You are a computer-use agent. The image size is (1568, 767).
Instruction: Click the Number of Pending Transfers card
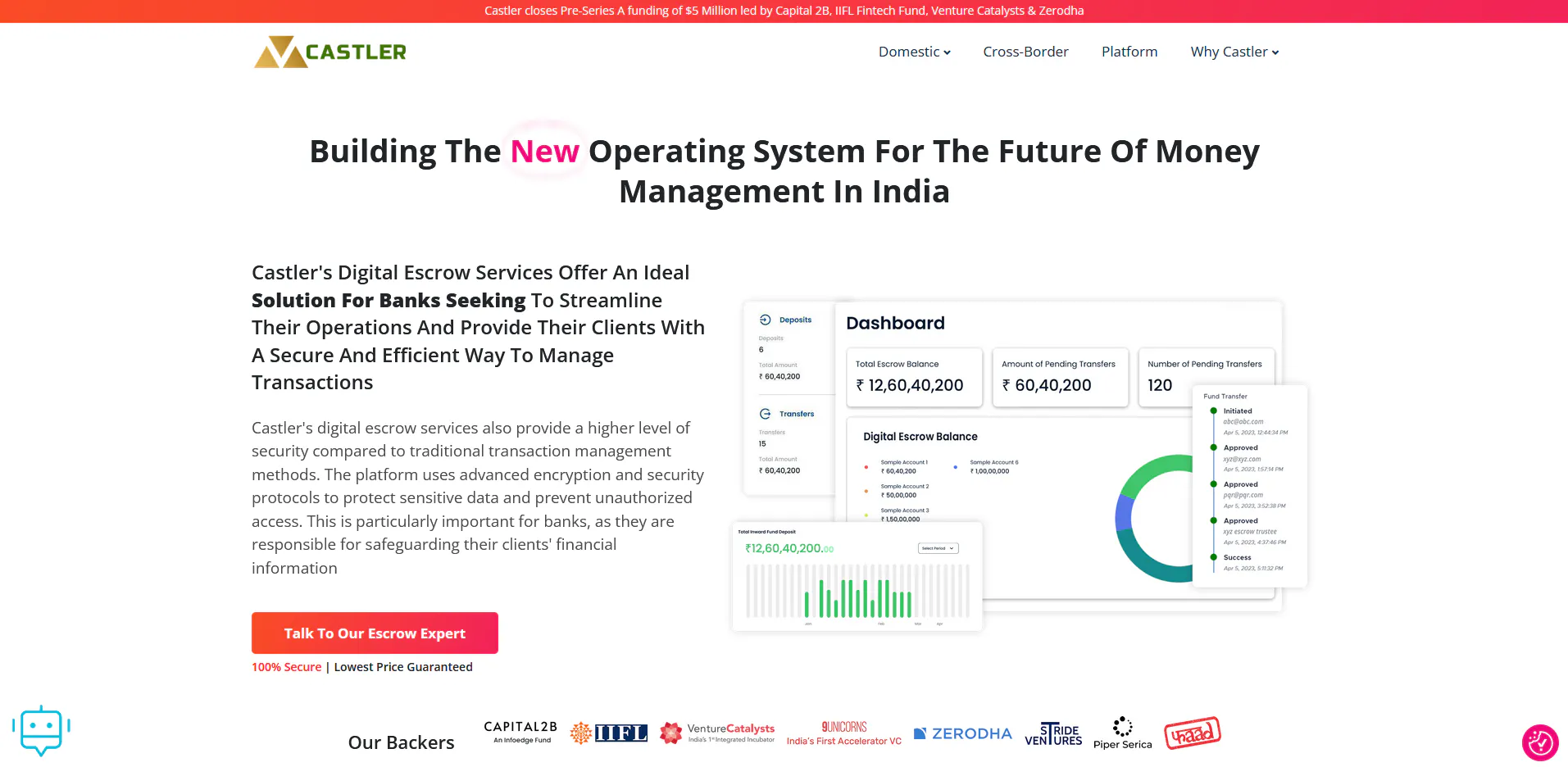click(x=1206, y=377)
